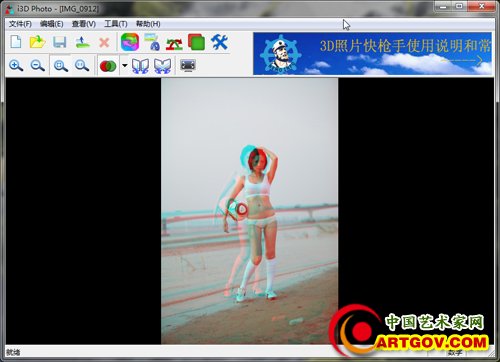Open the 查看(V) menu
This screenshot has height=362, width=500.
click(x=84, y=24)
